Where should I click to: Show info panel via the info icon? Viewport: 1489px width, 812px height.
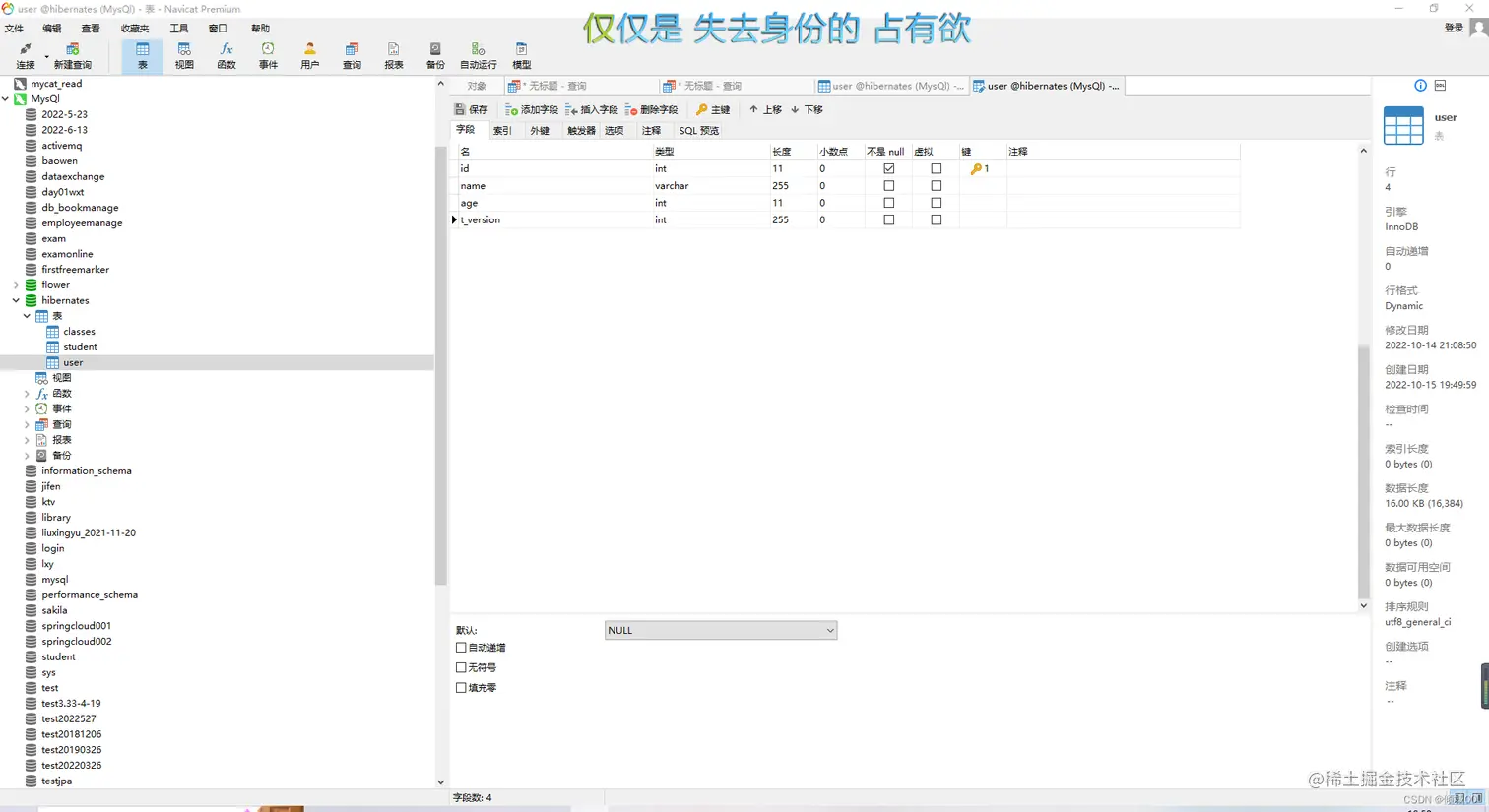(1420, 86)
